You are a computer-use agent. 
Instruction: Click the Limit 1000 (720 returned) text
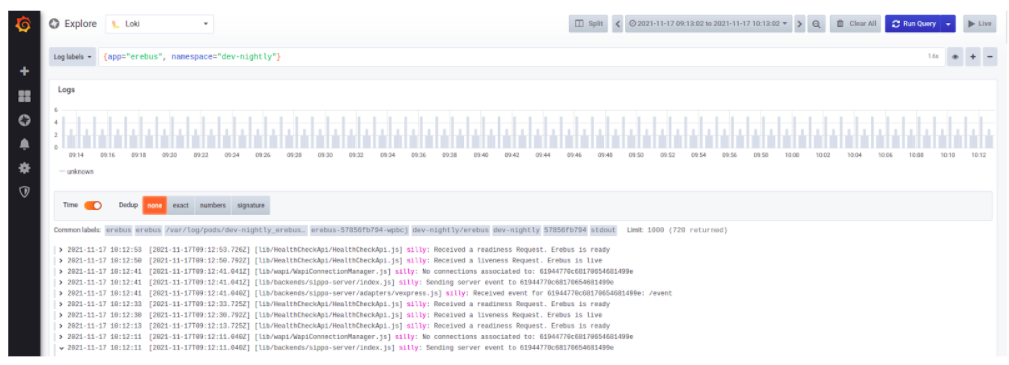coord(677,230)
